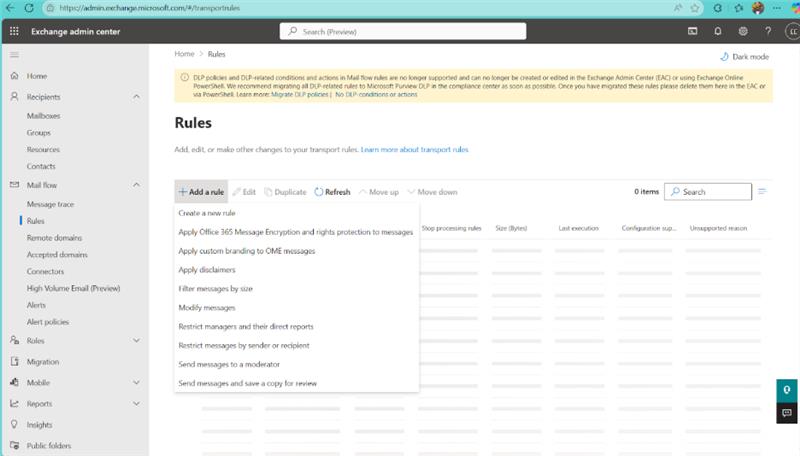This screenshot has width=800, height=456.
Task: Open the feedback chat widget
Action: pos(787,413)
